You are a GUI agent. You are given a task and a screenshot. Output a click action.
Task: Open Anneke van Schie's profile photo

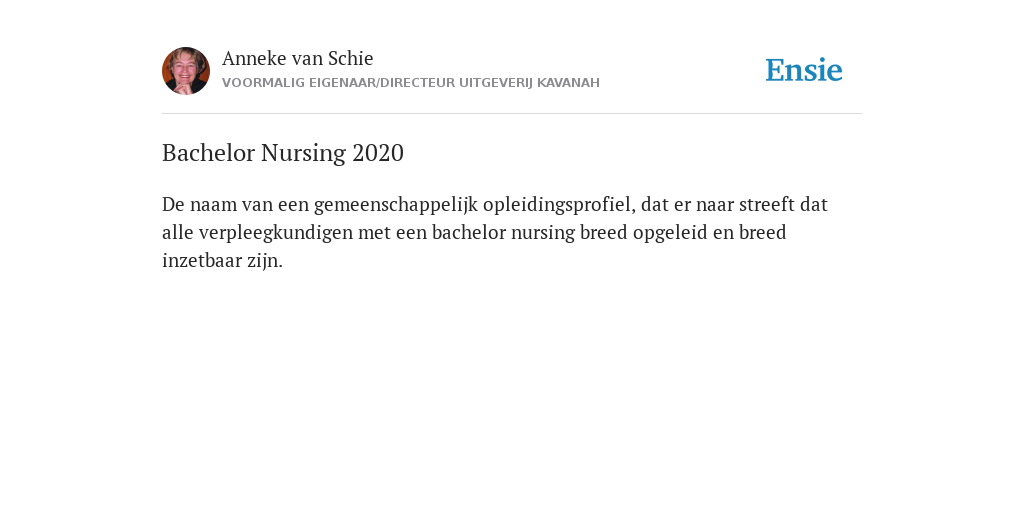click(x=186, y=71)
